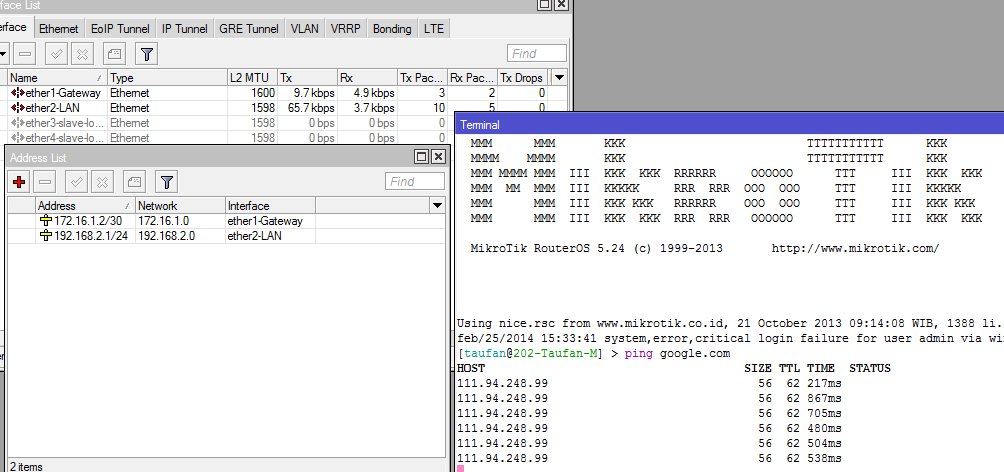Viewport: 1004px width, 472px height.
Task: Expand the add-interface dropdown arrow
Action: point(3,54)
